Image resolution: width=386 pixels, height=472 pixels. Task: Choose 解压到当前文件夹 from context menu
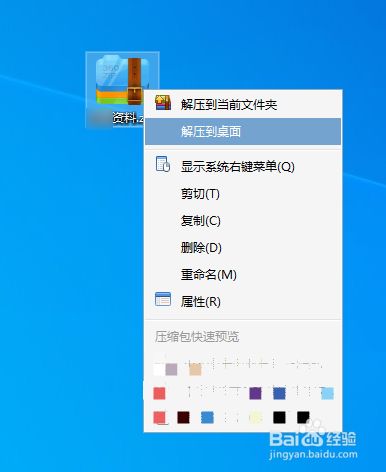[243, 104]
